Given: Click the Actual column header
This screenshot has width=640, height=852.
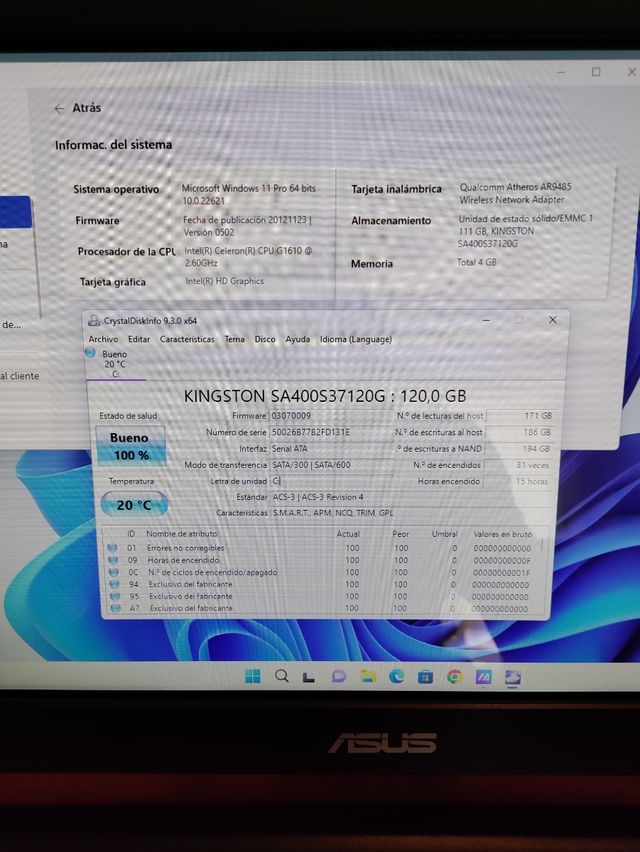Looking at the screenshot, I should point(348,534).
